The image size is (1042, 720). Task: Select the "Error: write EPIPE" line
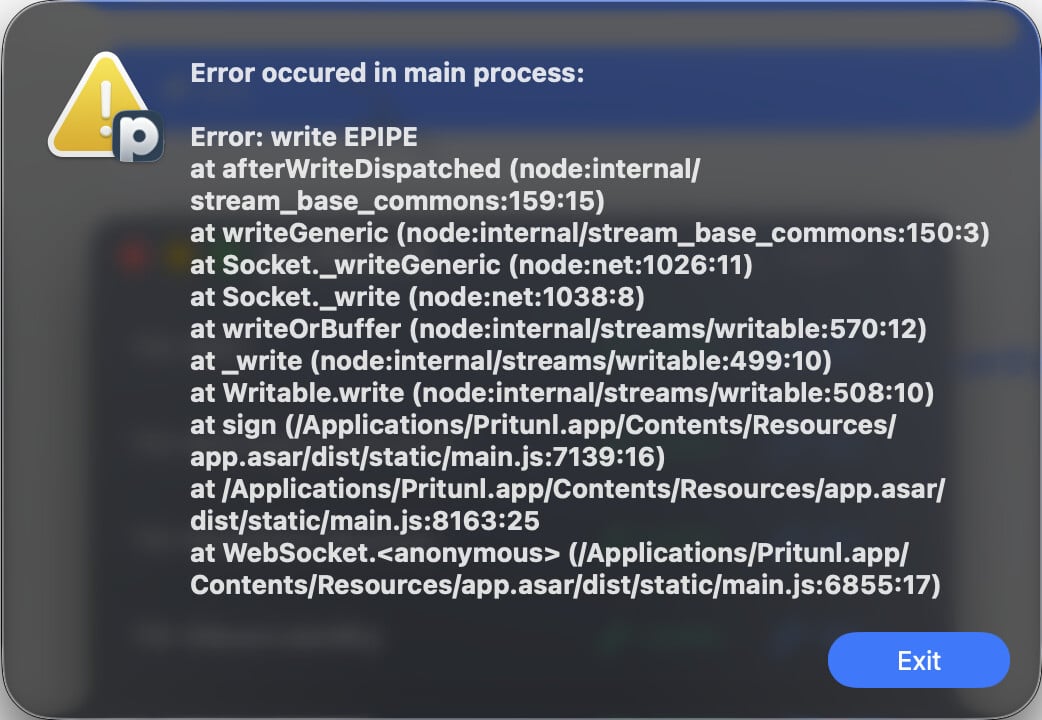click(304, 137)
